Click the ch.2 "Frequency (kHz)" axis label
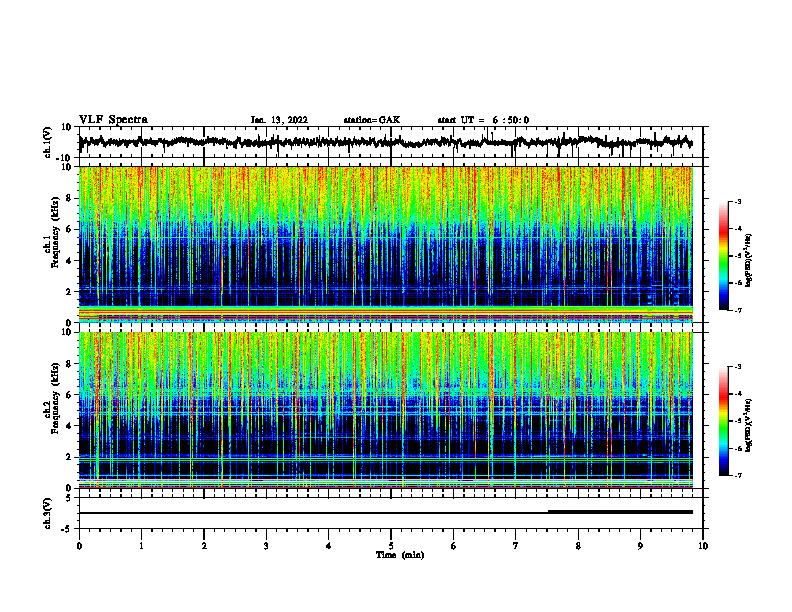This screenshot has width=792, height=612. 56,398
